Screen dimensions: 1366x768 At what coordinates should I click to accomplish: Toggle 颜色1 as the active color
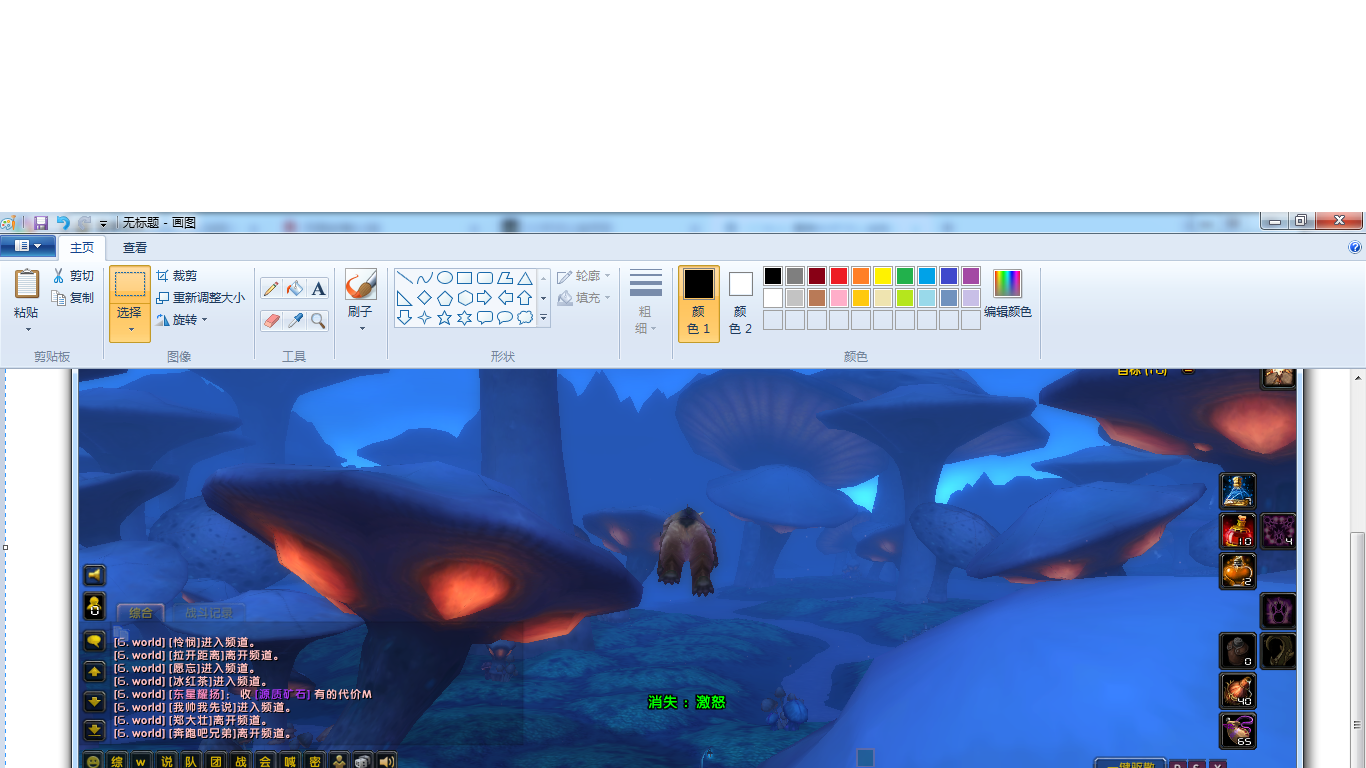[698, 300]
